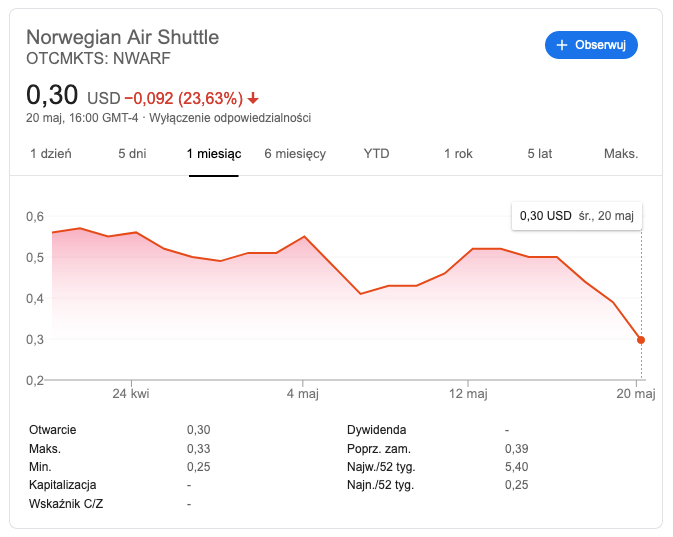This screenshot has width=673, height=537.
Task: Switch to the 5 dni tab
Action: [x=132, y=154]
